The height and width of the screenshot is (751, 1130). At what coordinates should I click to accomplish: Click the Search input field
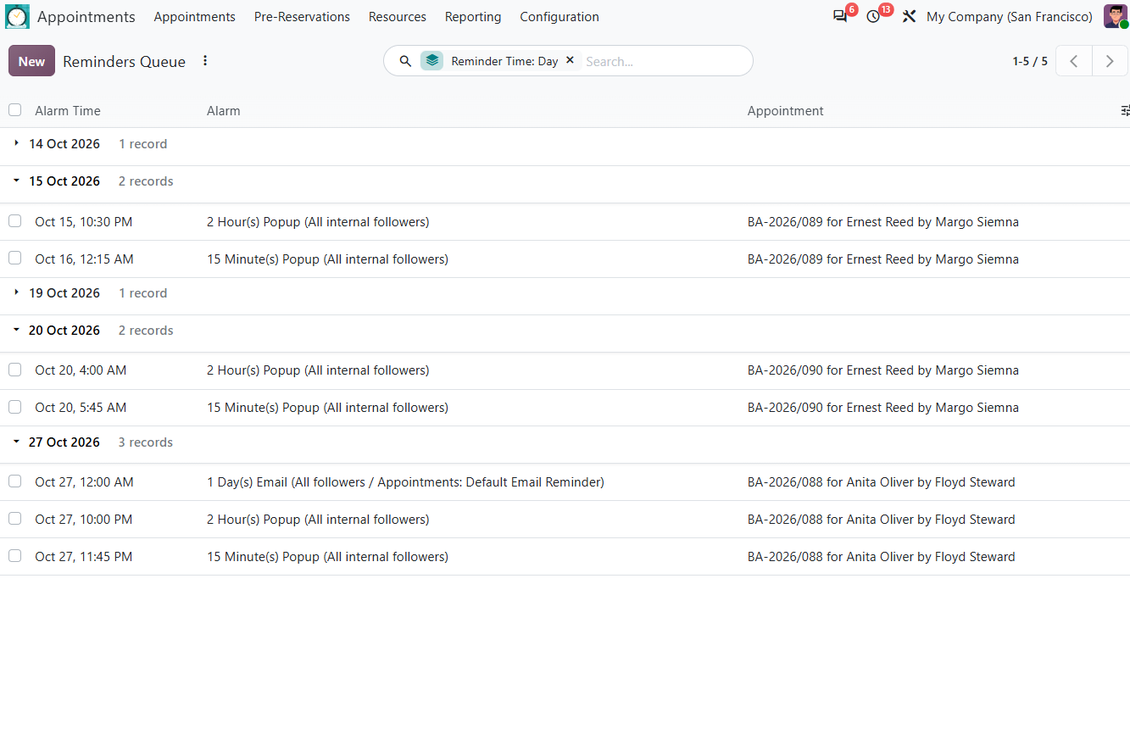664,61
